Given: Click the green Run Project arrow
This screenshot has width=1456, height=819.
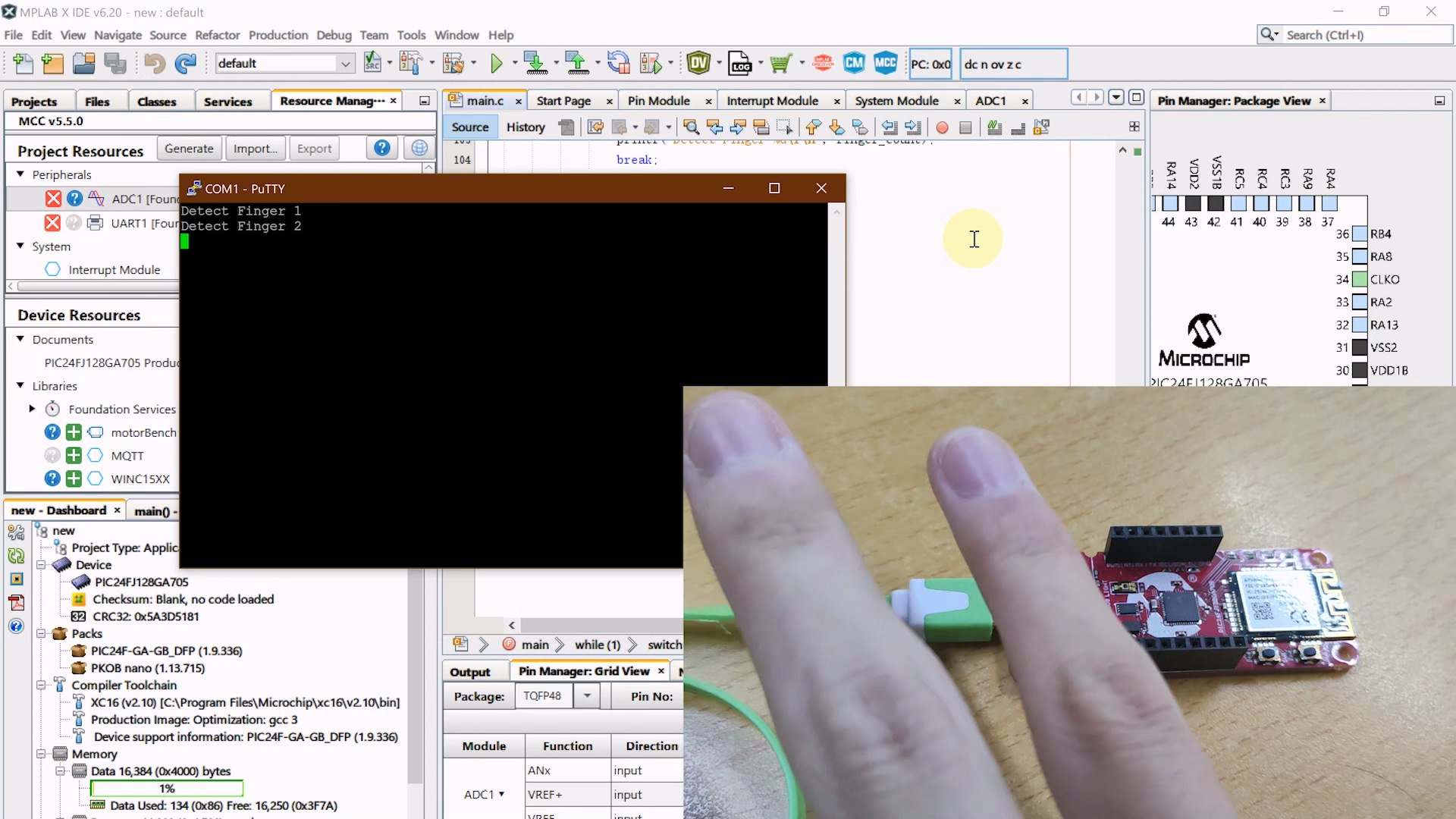Looking at the screenshot, I should tap(497, 64).
